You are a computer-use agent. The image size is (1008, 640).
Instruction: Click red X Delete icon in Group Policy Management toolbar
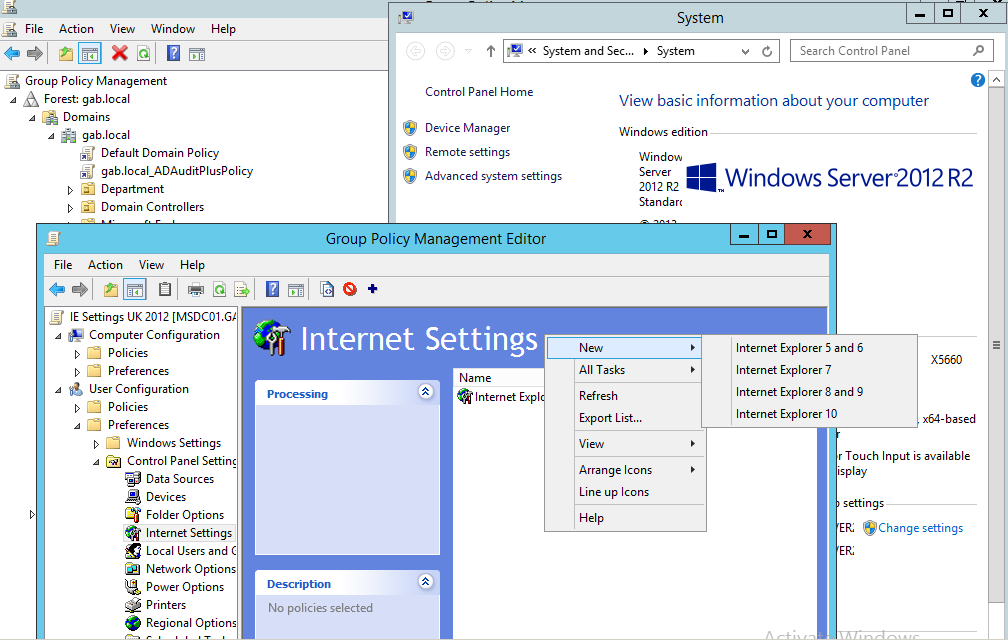pyautogui.click(x=120, y=53)
